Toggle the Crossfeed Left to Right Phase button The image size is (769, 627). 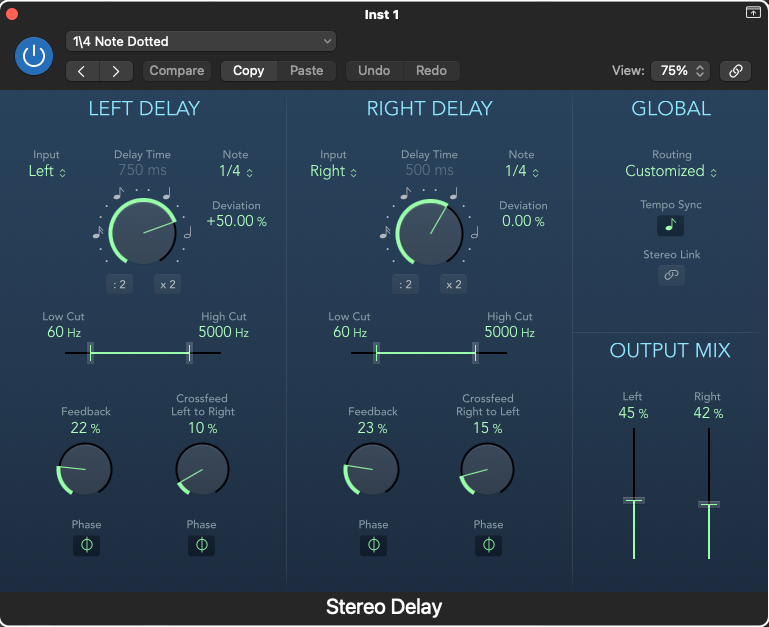pos(202,545)
